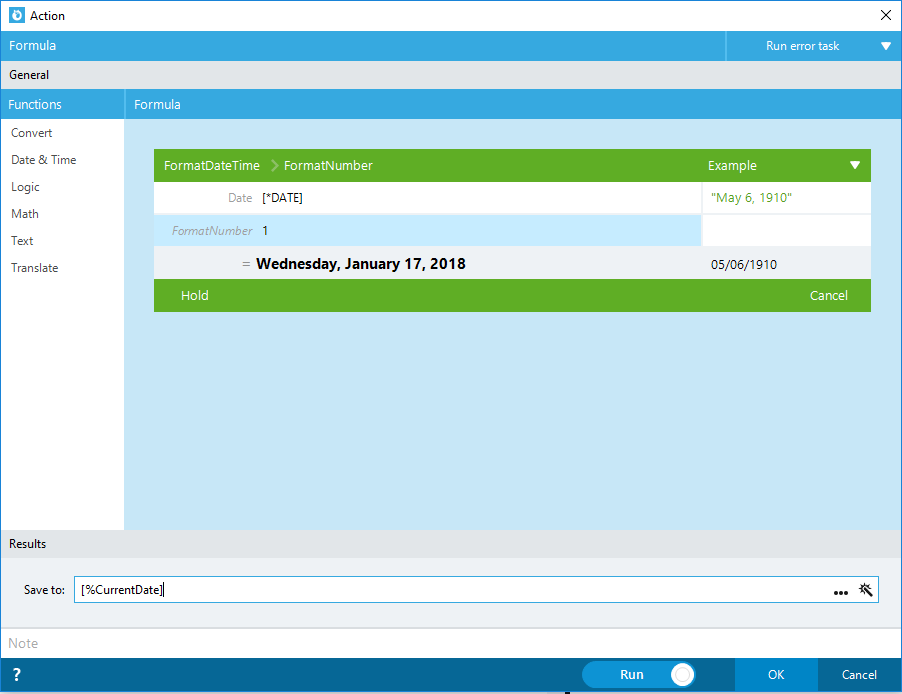Select the Convert function category

(32, 133)
